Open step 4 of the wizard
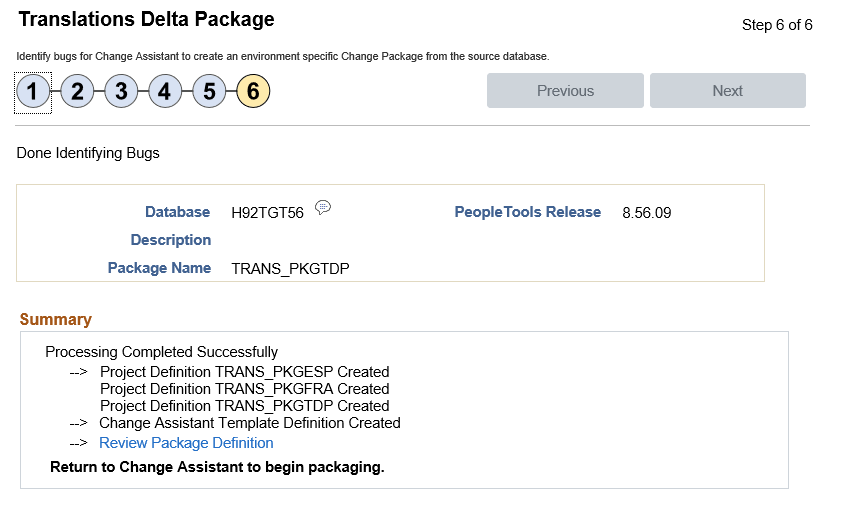Screen dimensions: 844x508 pyautogui.click(x=165, y=91)
